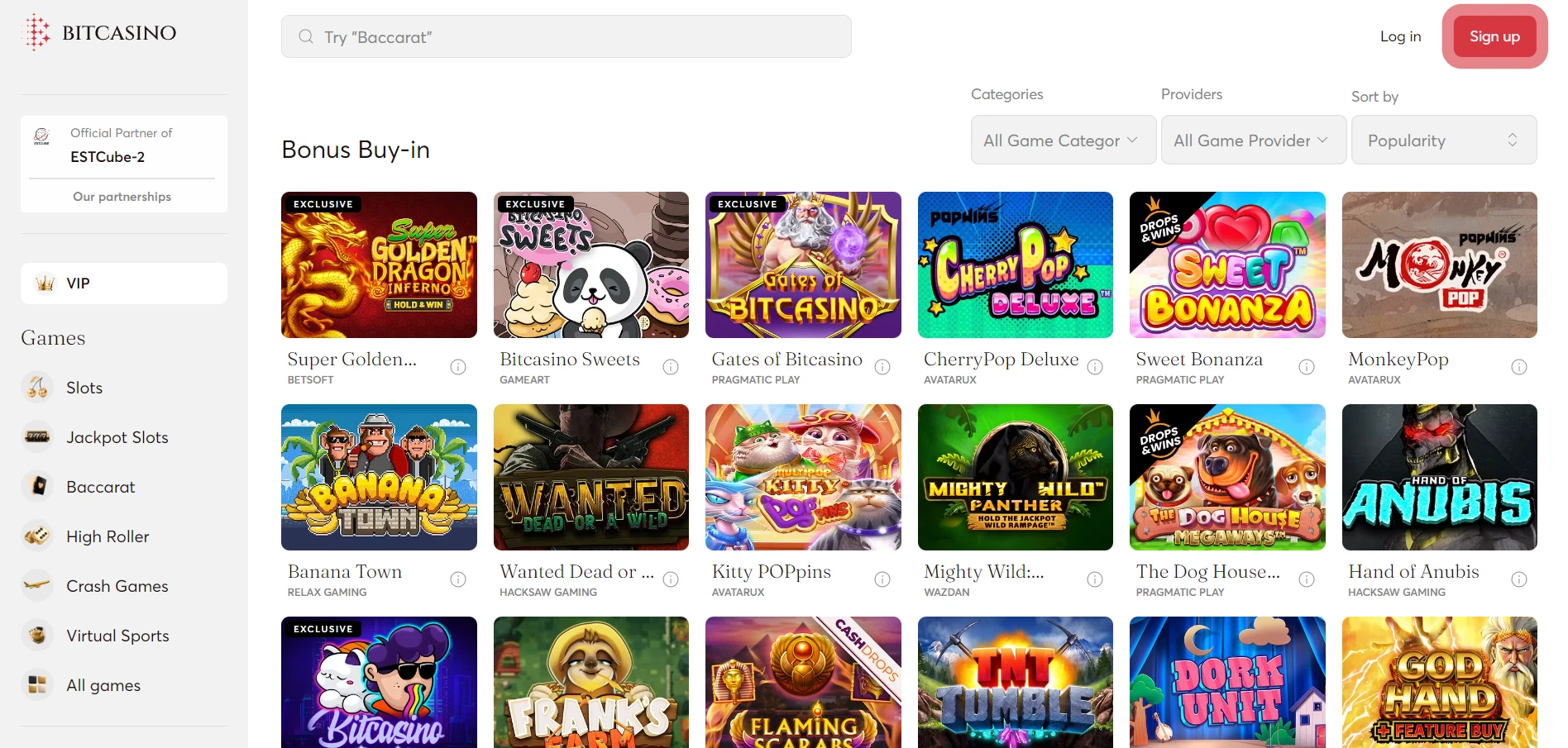
Task: Click the Try Baccarat search field
Action: tap(566, 36)
